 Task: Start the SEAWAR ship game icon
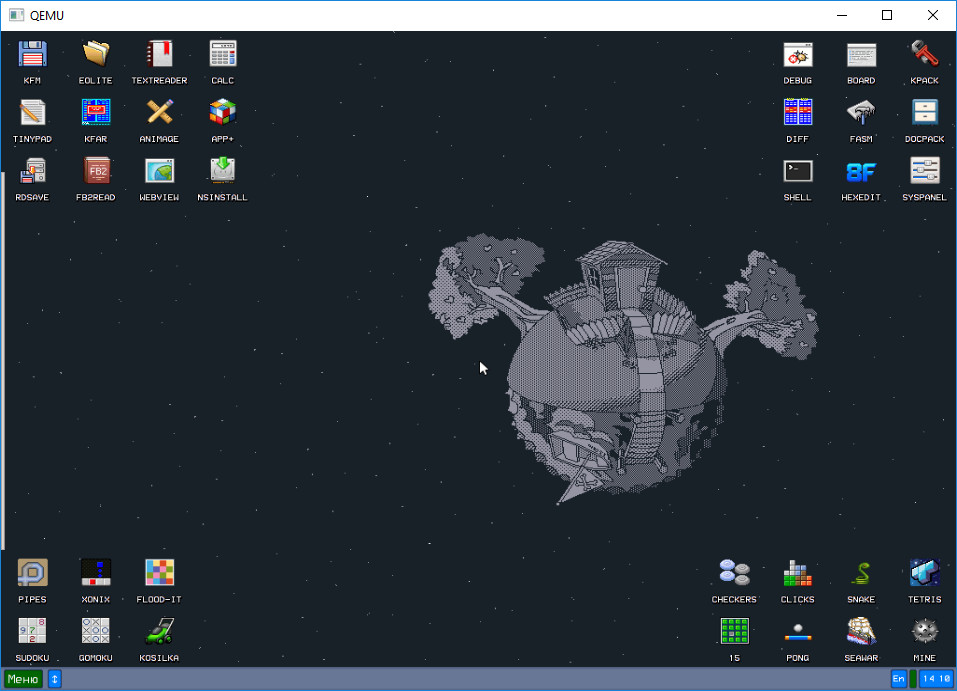(x=861, y=631)
